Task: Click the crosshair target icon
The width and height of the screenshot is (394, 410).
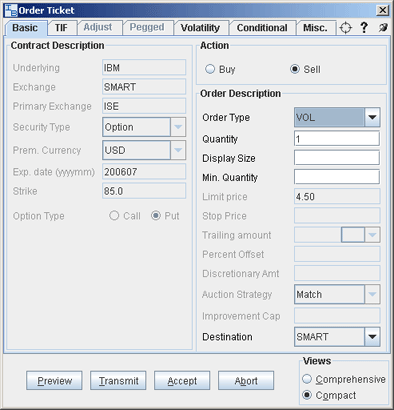Action: [x=345, y=28]
